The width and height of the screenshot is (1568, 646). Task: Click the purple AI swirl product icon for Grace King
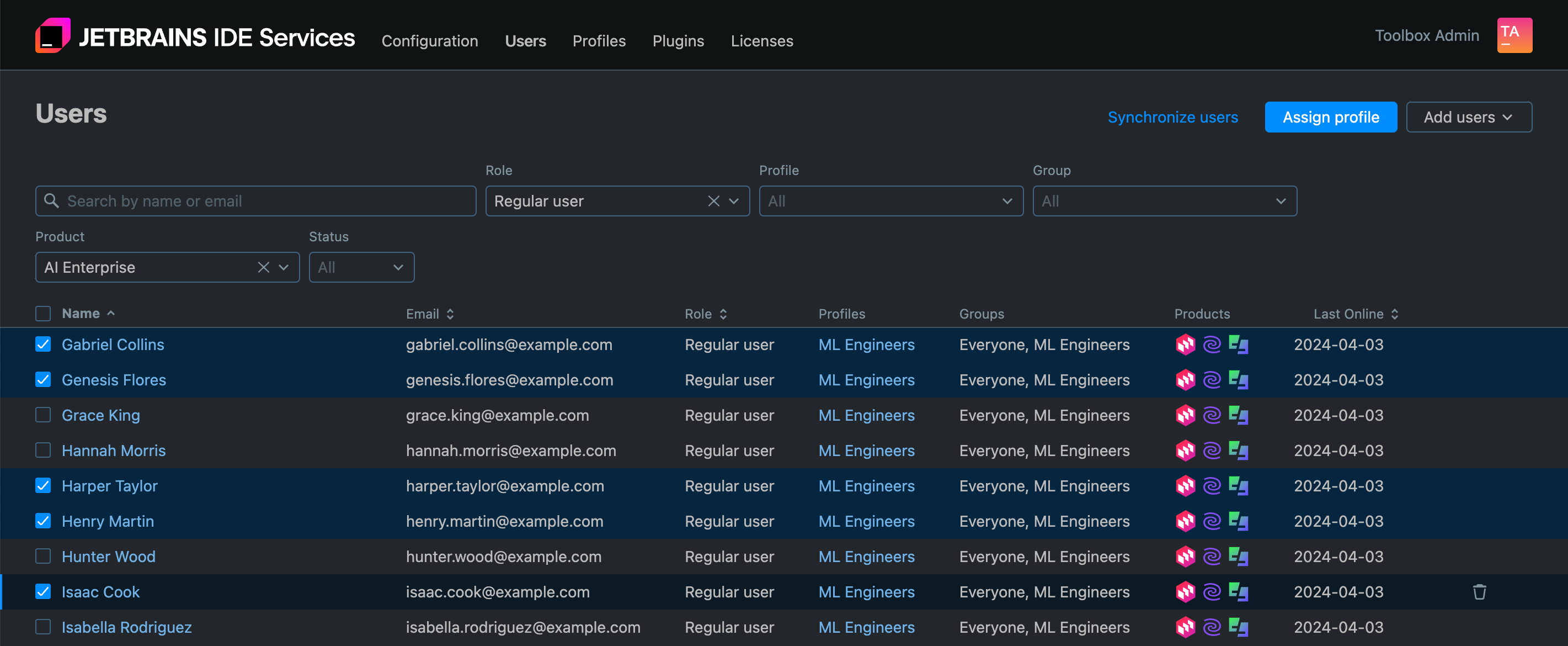[1211, 415]
